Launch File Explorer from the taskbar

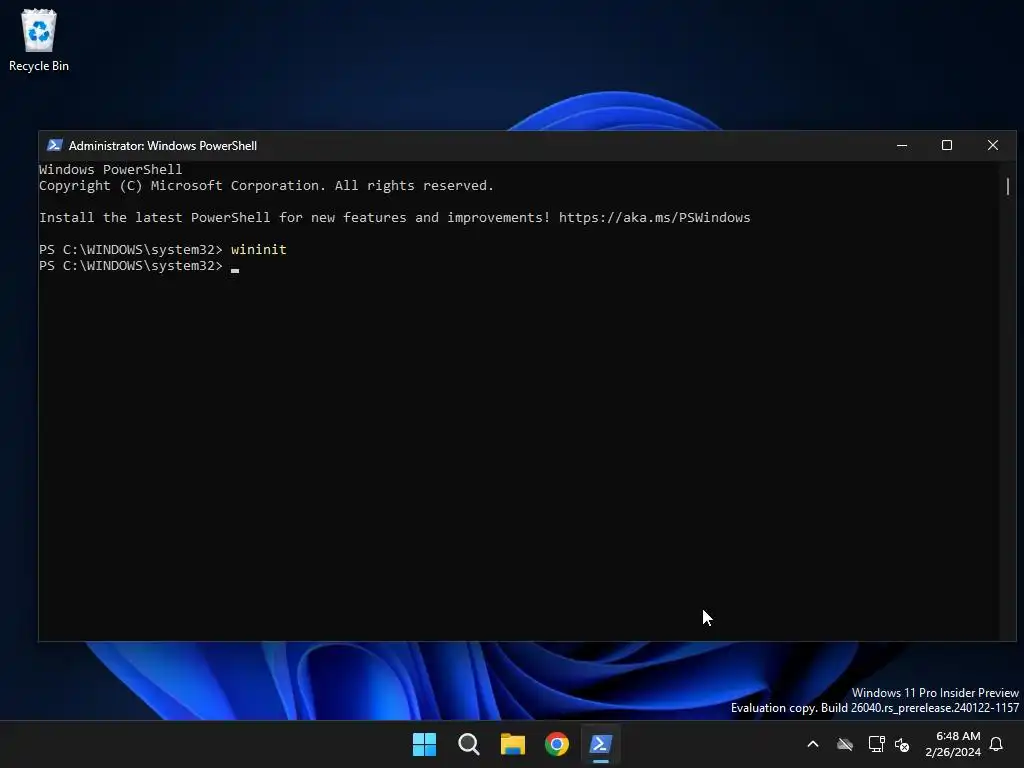pyautogui.click(x=513, y=744)
